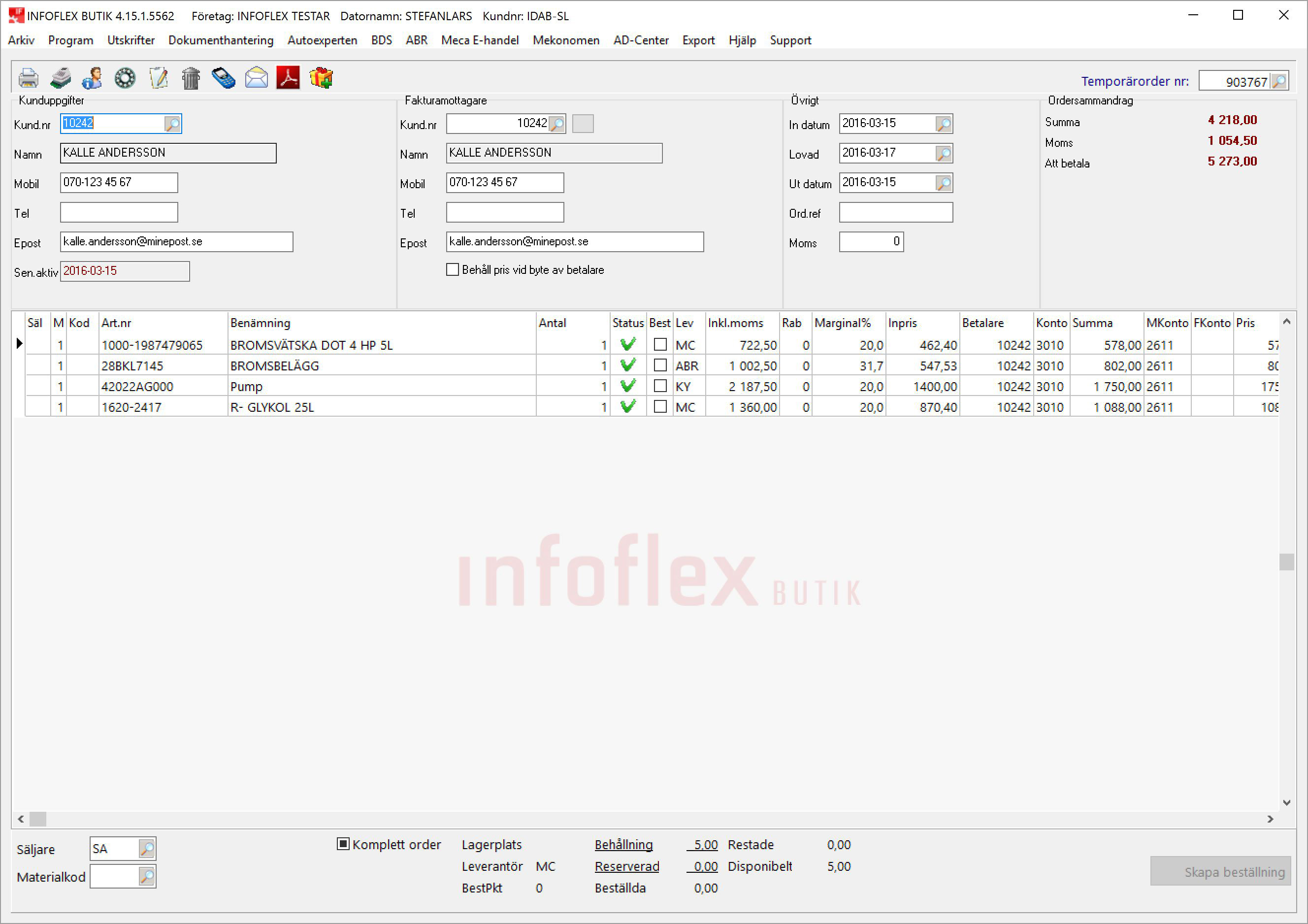Open the Meca E-handel menu

[x=480, y=40]
